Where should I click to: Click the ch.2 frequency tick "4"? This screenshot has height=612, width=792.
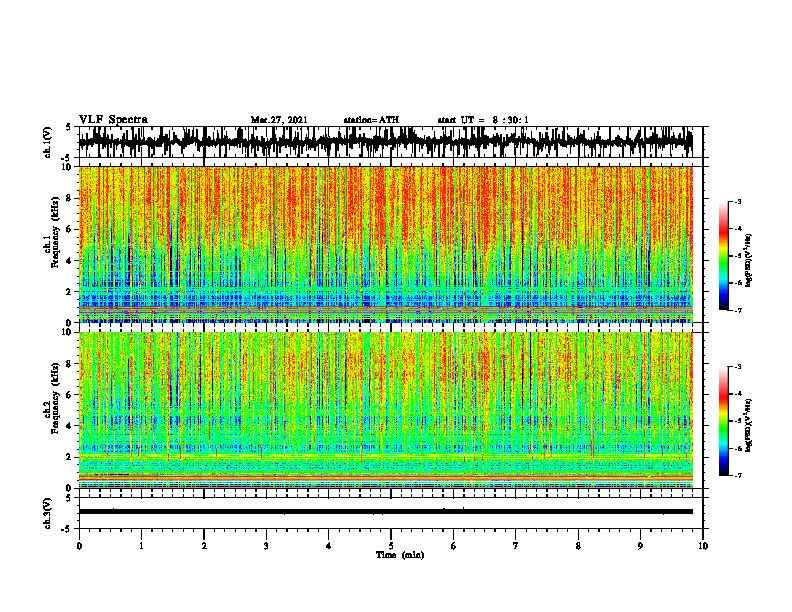point(70,426)
